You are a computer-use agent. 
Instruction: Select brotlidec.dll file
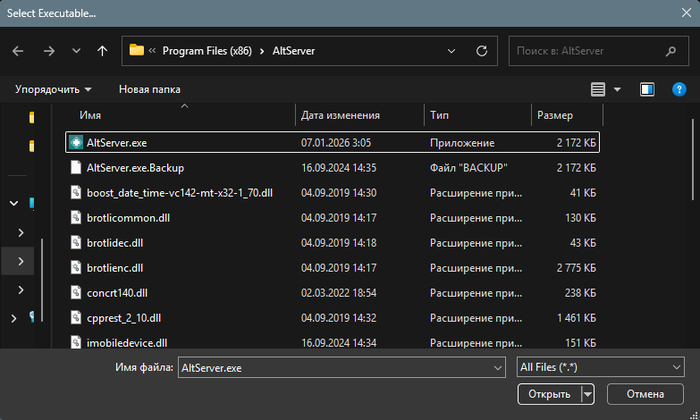(x=332, y=243)
